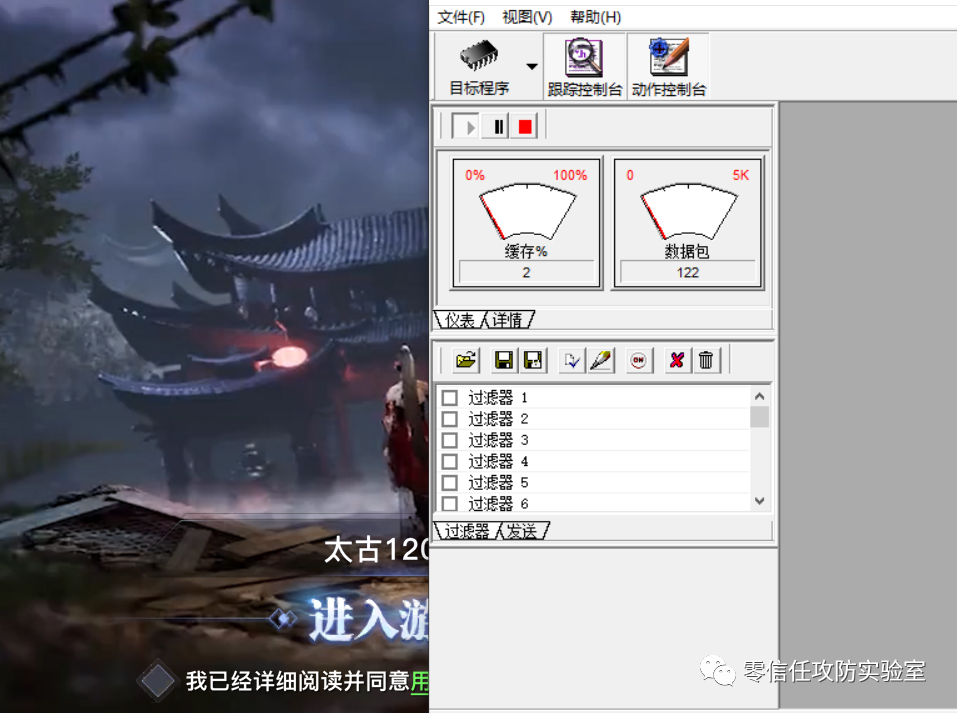957x713 pixels.
Task: Select the 过滤器 4 row label
Action: tap(497, 461)
